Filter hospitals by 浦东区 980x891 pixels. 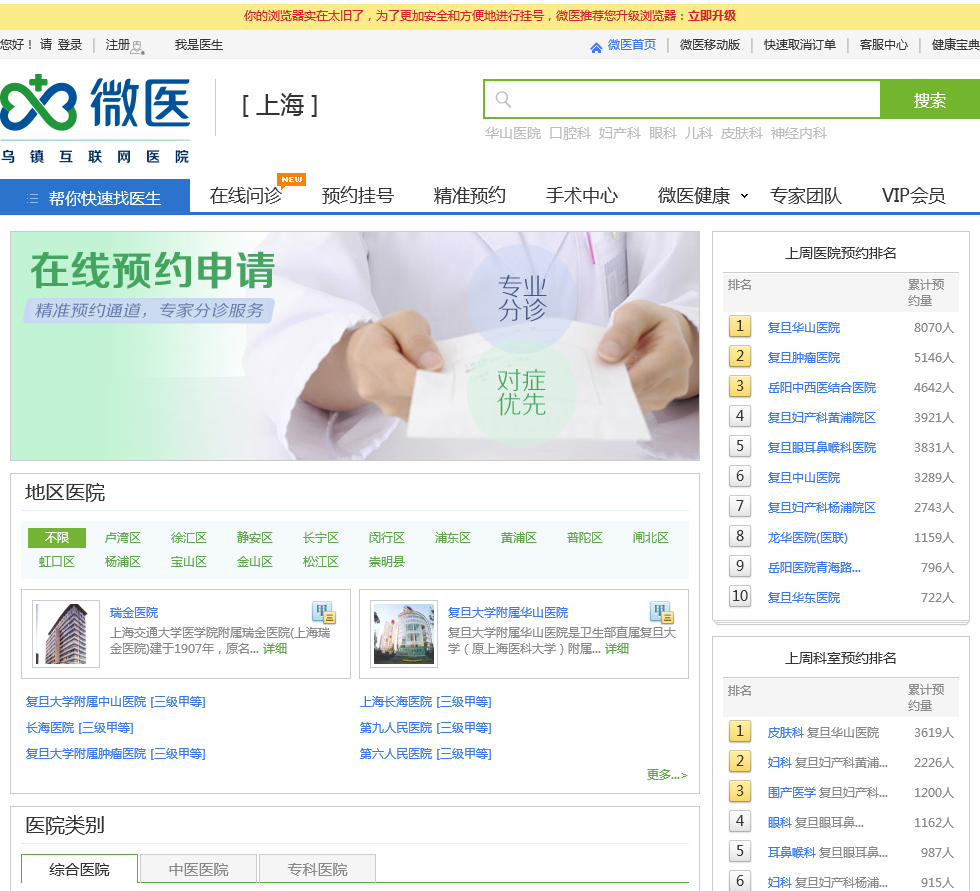point(452,537)
